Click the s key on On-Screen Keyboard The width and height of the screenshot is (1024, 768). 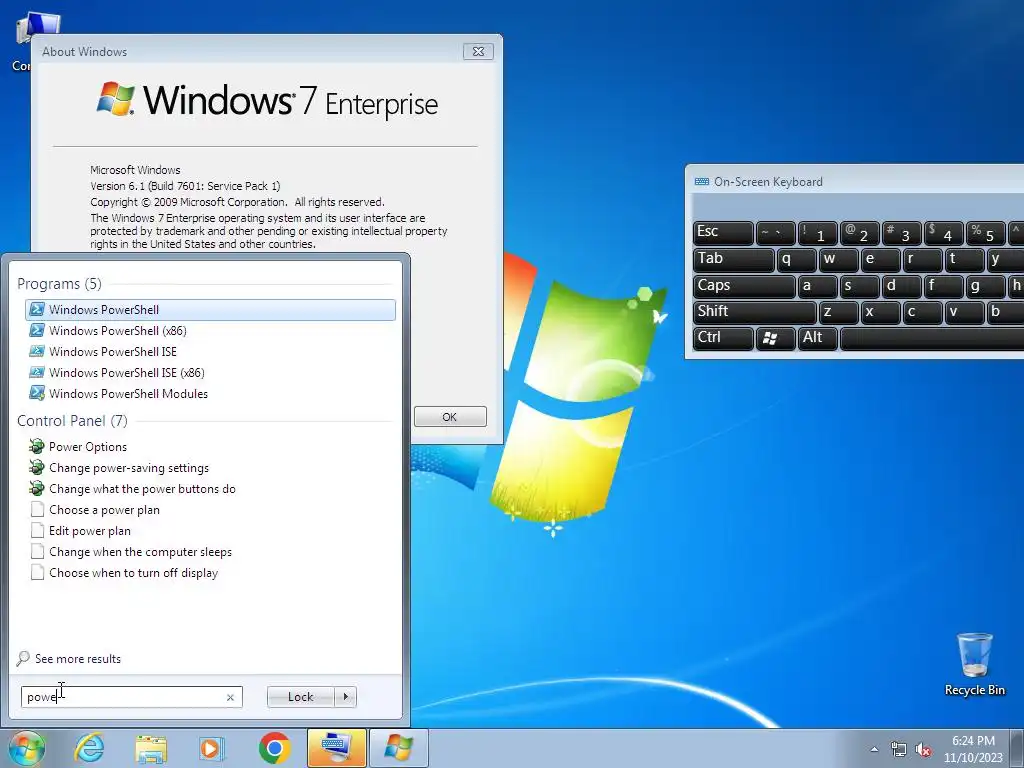[x=859, y=285]
